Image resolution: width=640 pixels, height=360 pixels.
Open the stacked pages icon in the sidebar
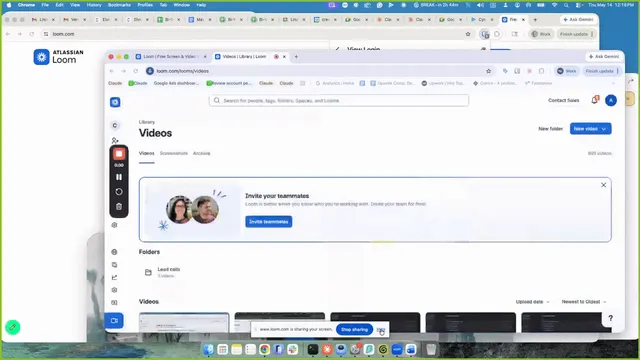tap(114, 264)
